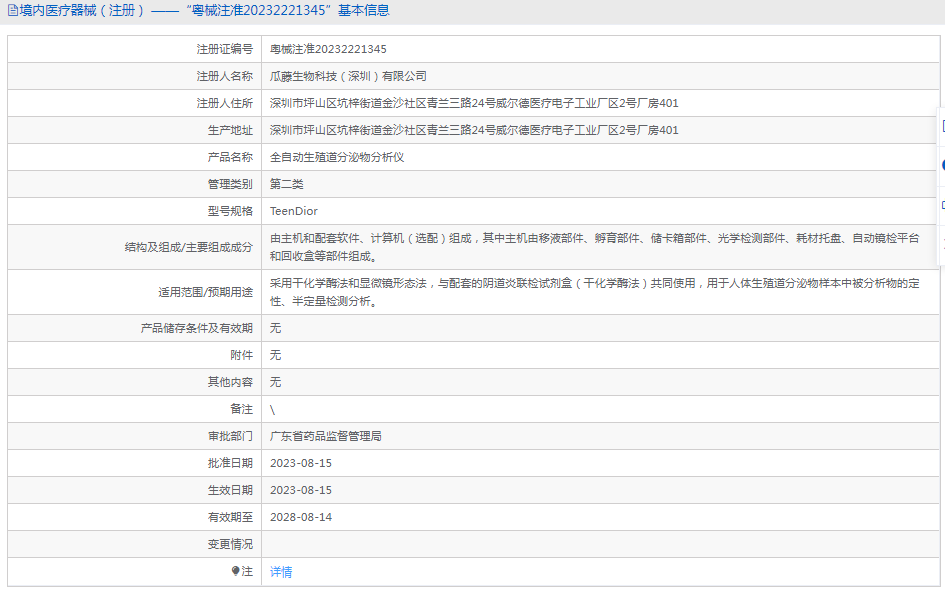Click the 注册证编号 label cell
Image resolution: width=945 pixels, height=594 pixels.
[134, 49]
